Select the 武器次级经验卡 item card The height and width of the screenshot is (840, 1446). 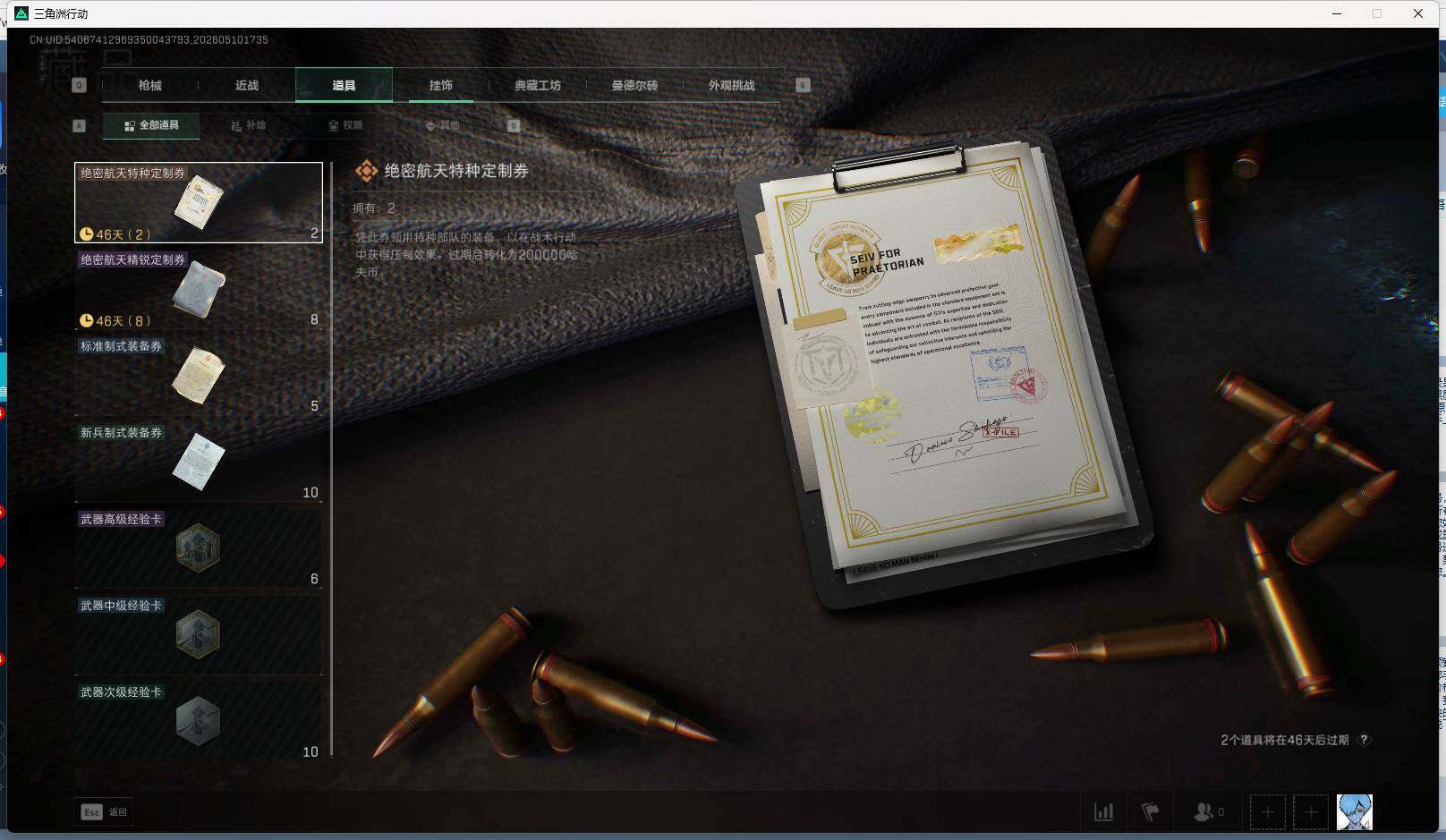tap(199, 721)
